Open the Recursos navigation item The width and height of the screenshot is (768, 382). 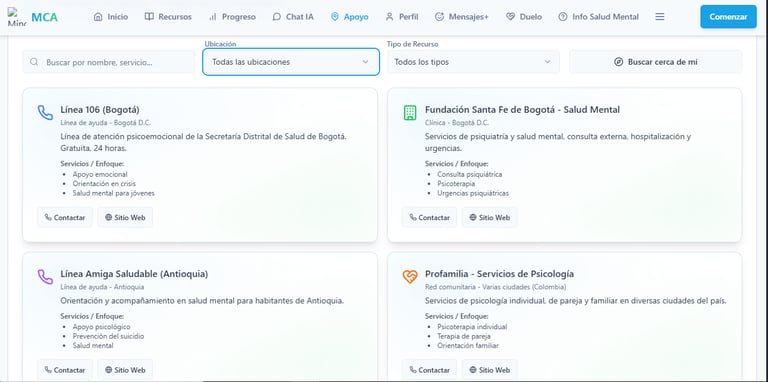click(168, 17)
